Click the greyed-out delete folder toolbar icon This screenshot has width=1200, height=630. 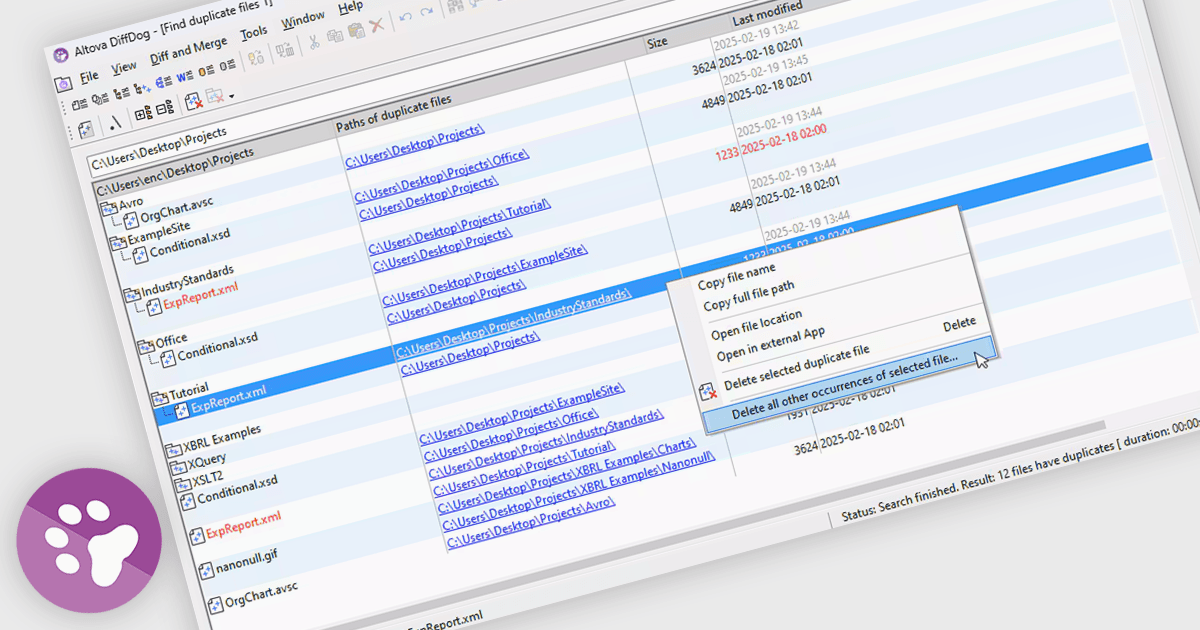214,96
